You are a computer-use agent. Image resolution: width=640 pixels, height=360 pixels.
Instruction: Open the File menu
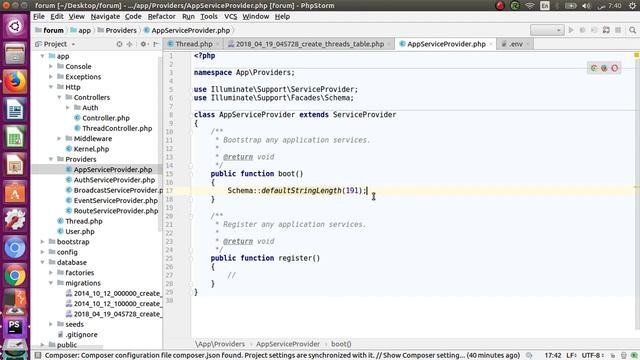click(x=39, y=17)
